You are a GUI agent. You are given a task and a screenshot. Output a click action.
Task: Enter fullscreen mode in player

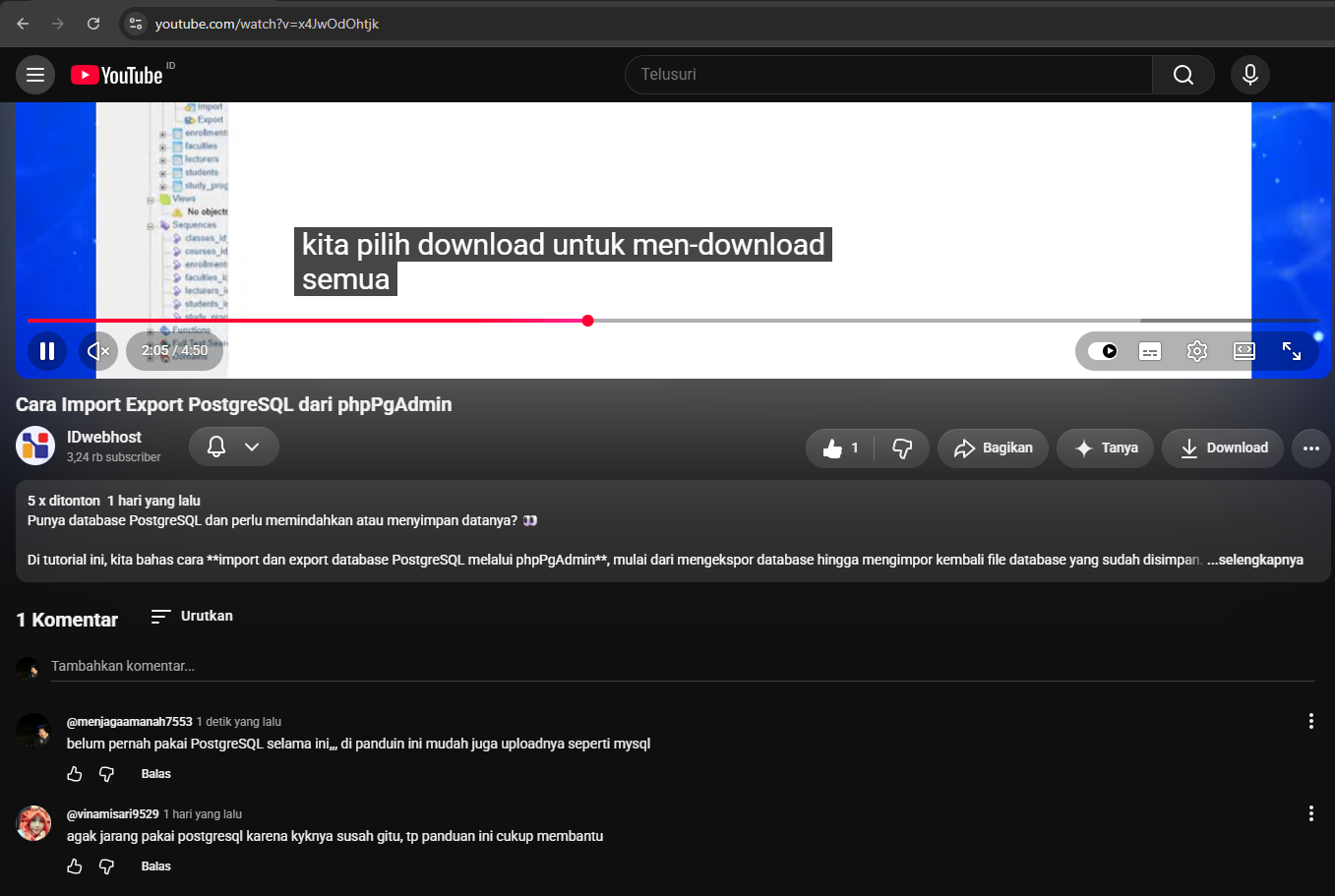point(1292,351)
